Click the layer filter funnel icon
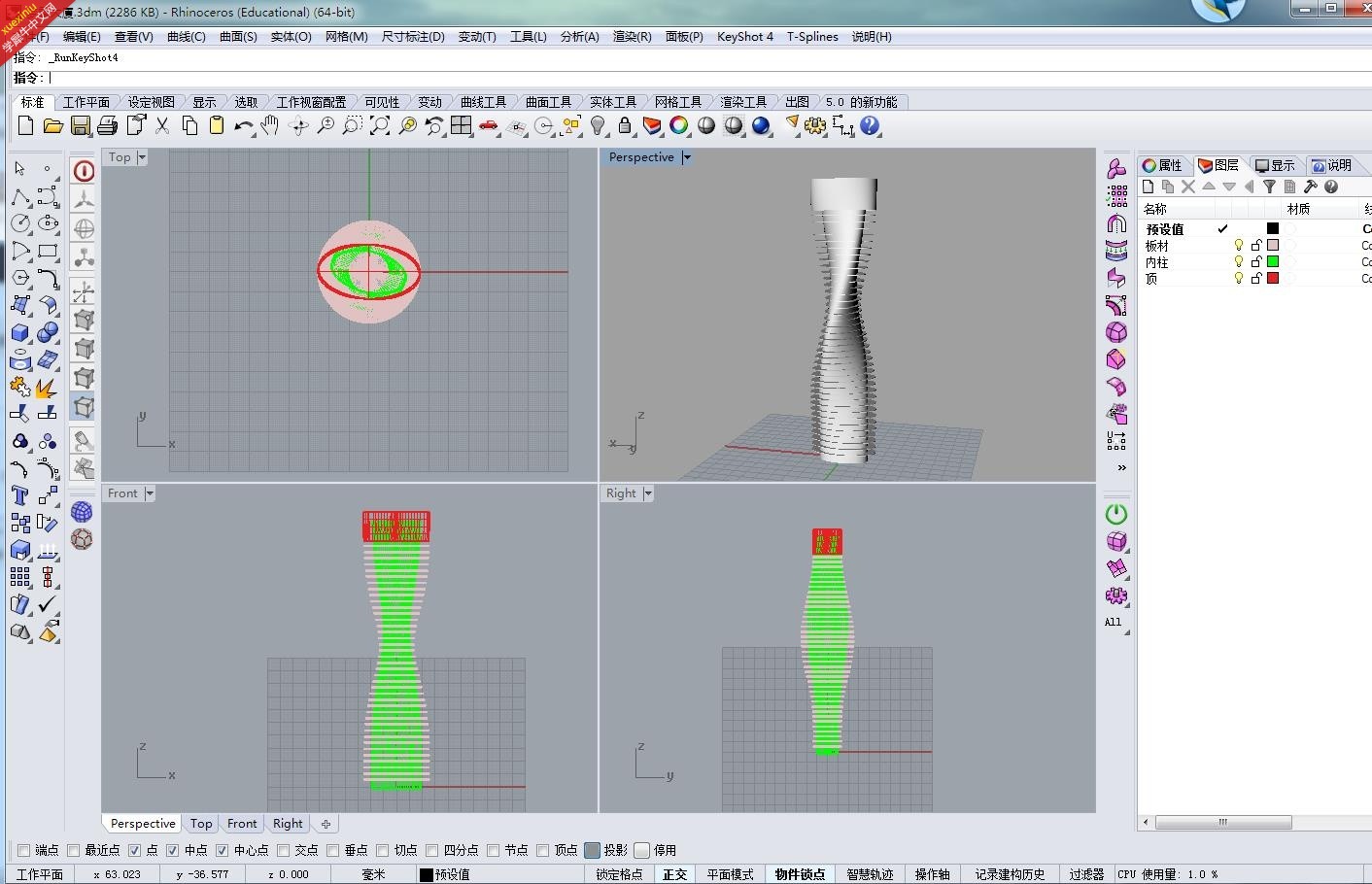Screen dimensions: 1372x884 (1269, 187)
